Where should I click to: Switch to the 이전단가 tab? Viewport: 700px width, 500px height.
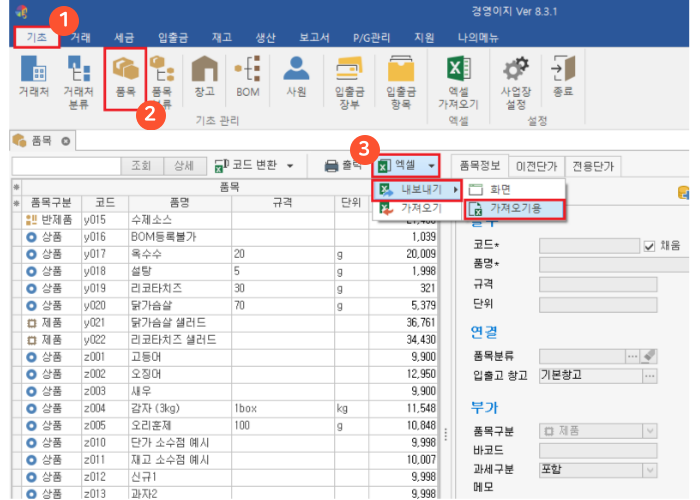(536, 166)
